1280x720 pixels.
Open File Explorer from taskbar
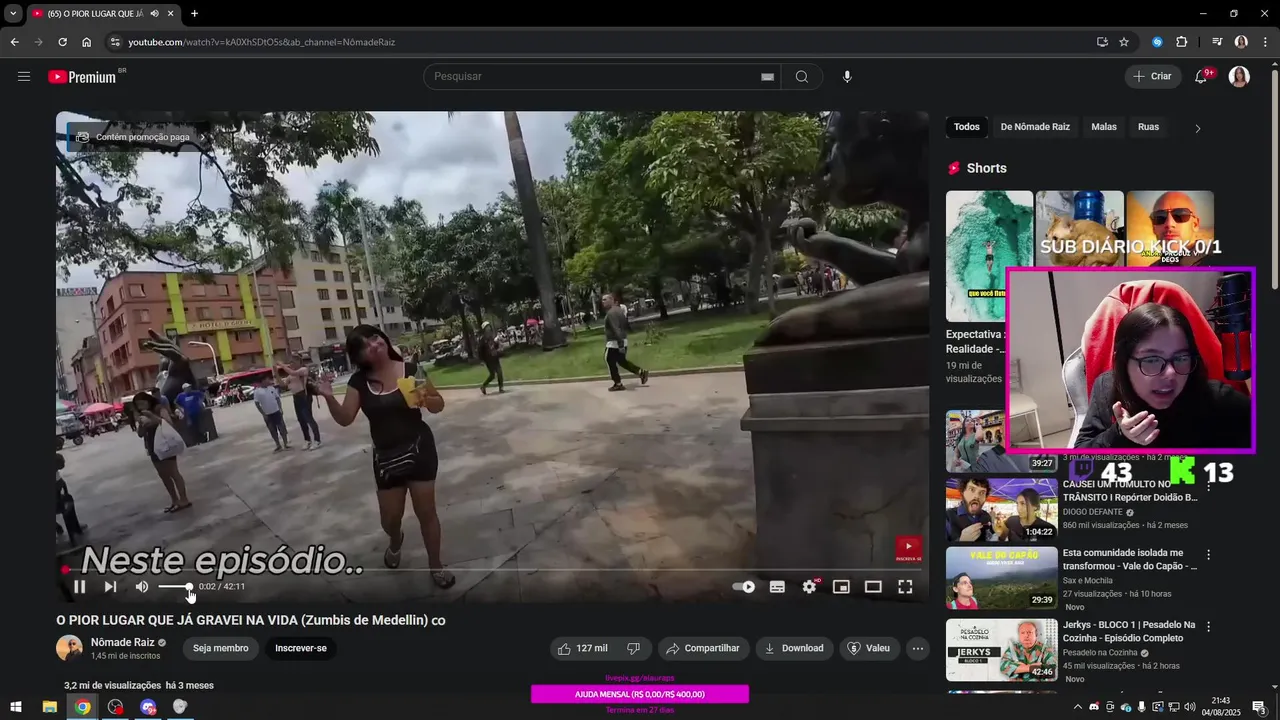(x=49, y=707)
